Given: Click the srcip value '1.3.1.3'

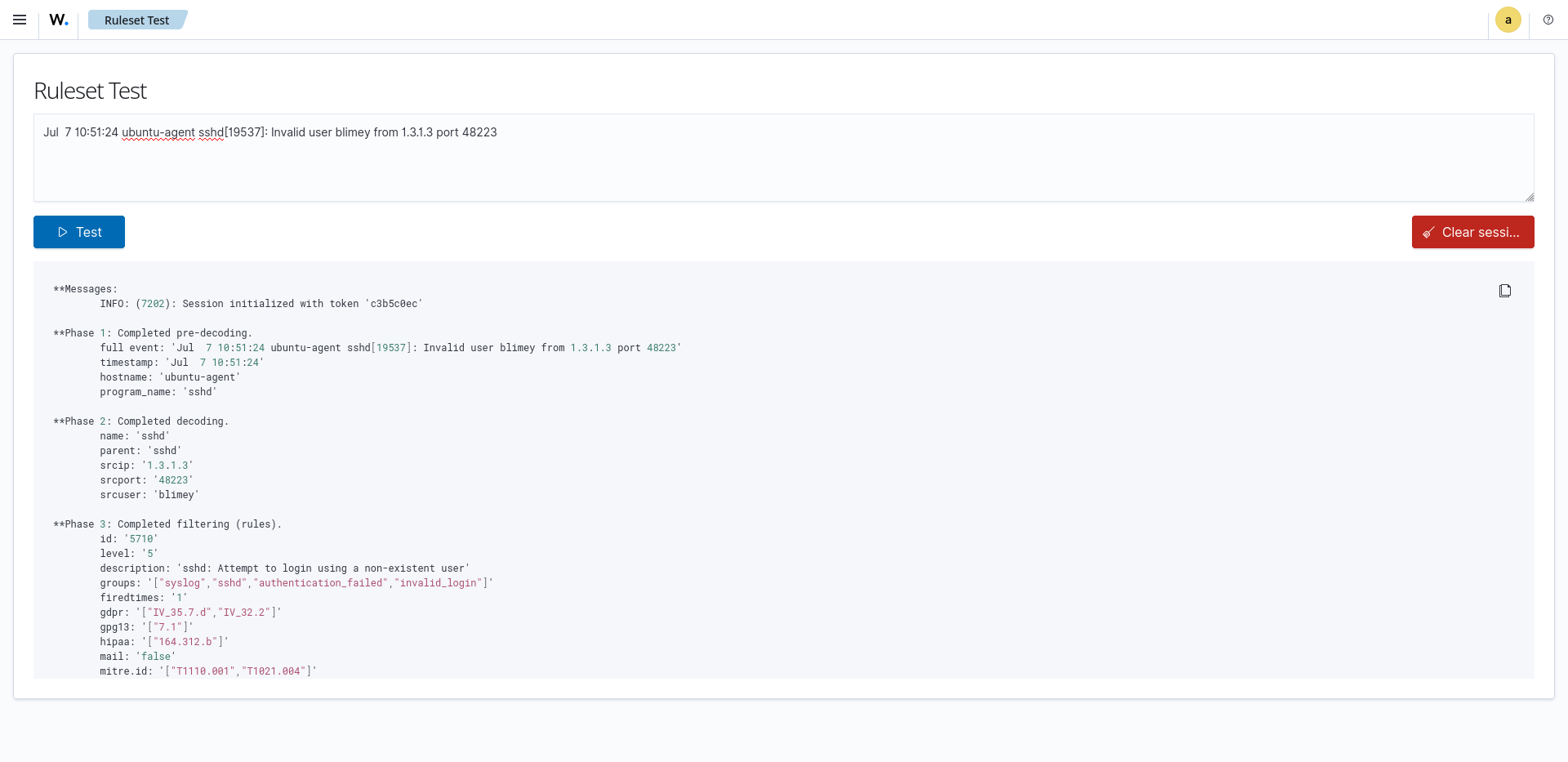Looking at the screenshot, I should (168, 466).
